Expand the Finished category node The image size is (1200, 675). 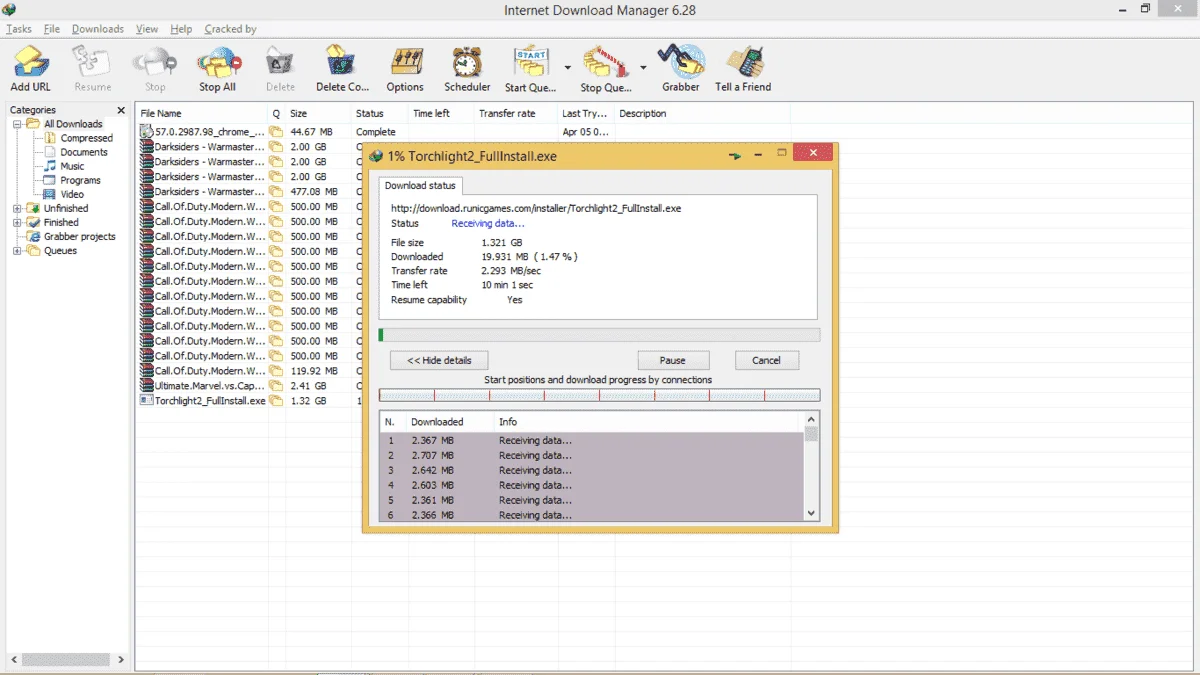click(x=17, y=222)
